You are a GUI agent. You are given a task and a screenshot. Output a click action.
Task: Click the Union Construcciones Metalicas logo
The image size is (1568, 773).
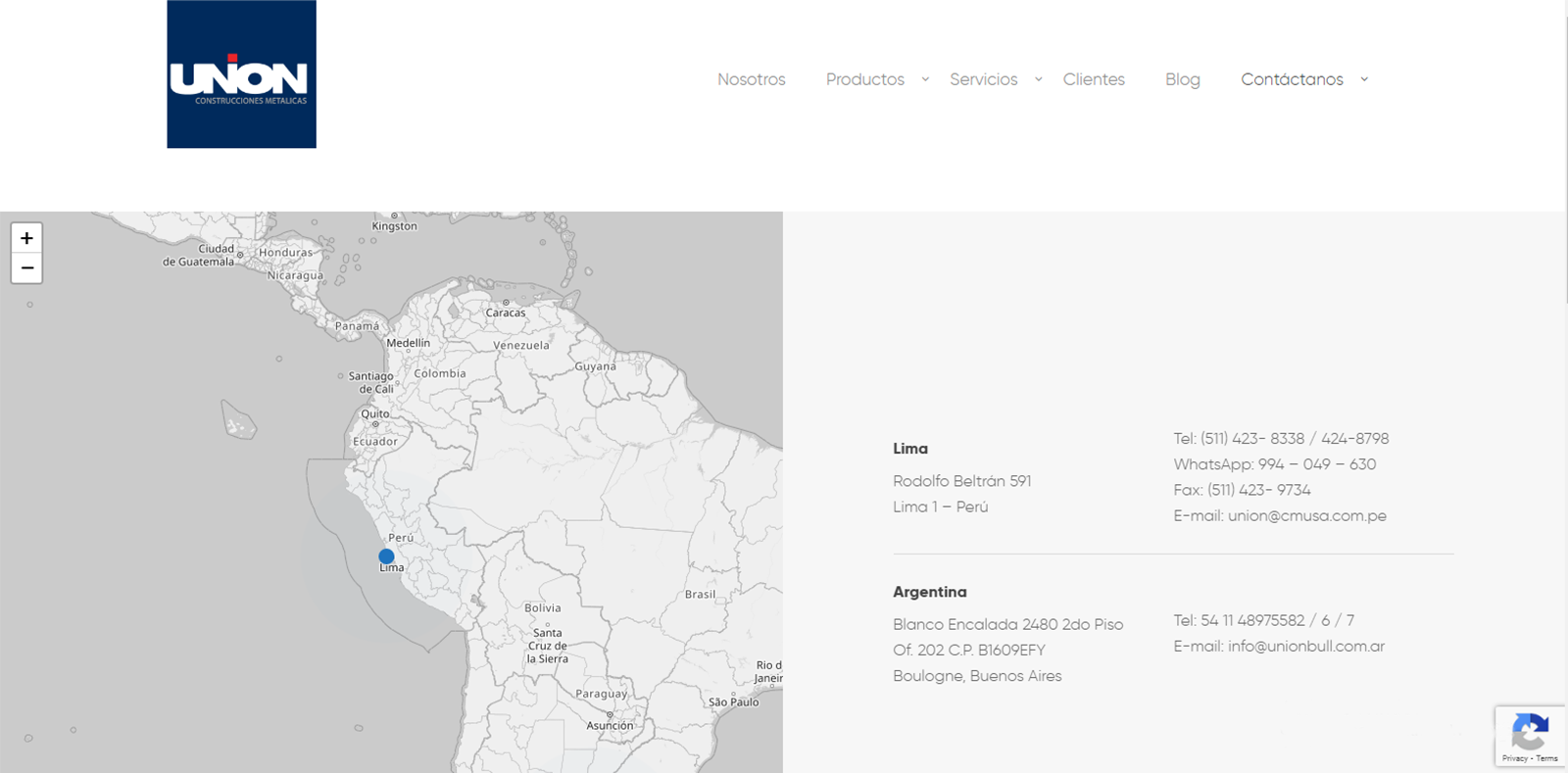tap(241, 74)
